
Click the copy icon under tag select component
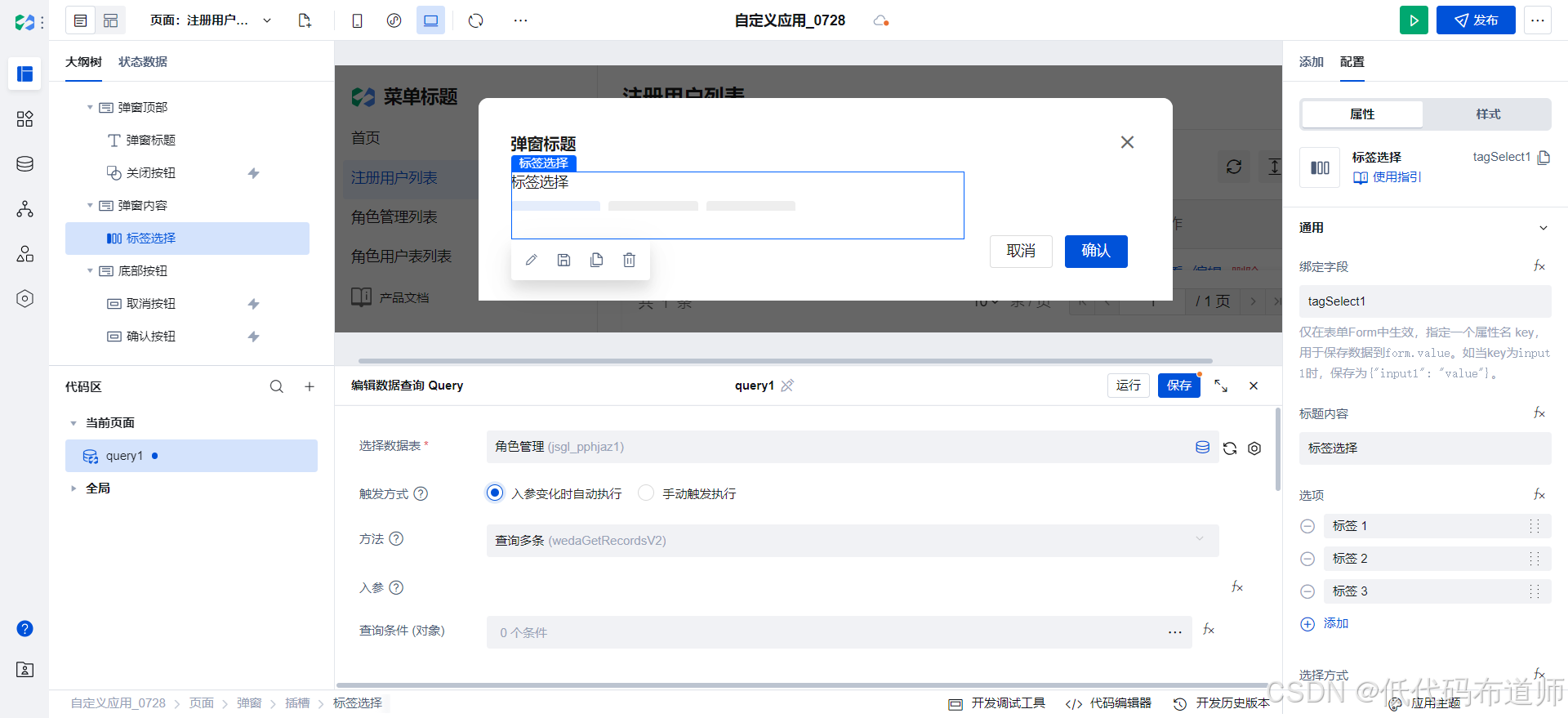597,260
